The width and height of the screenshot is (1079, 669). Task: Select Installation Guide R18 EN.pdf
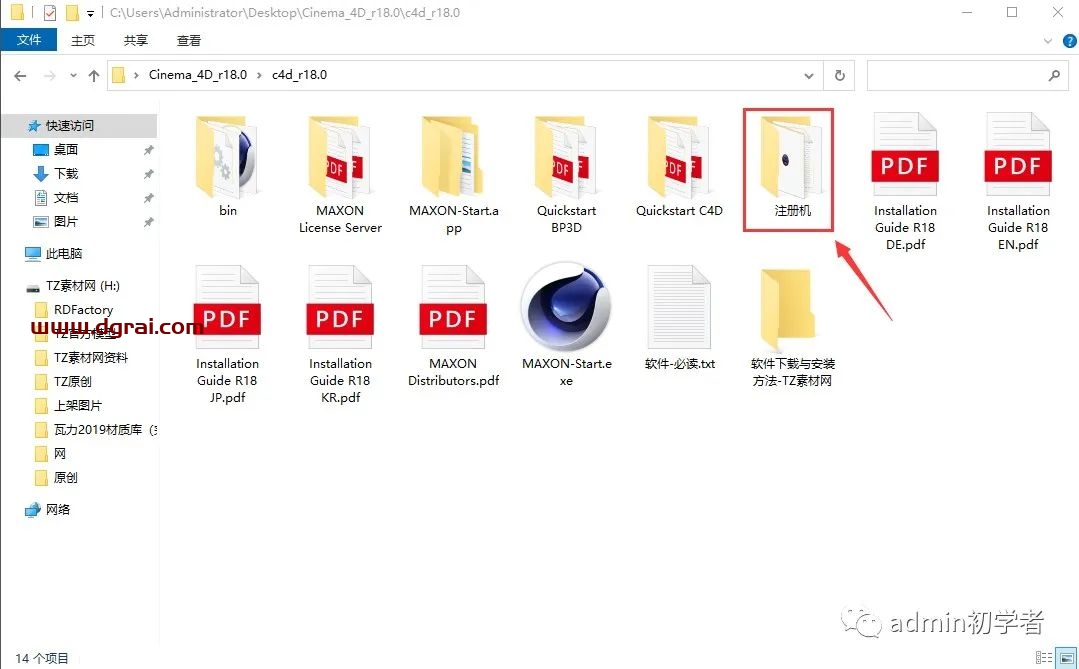(1018, 182)
